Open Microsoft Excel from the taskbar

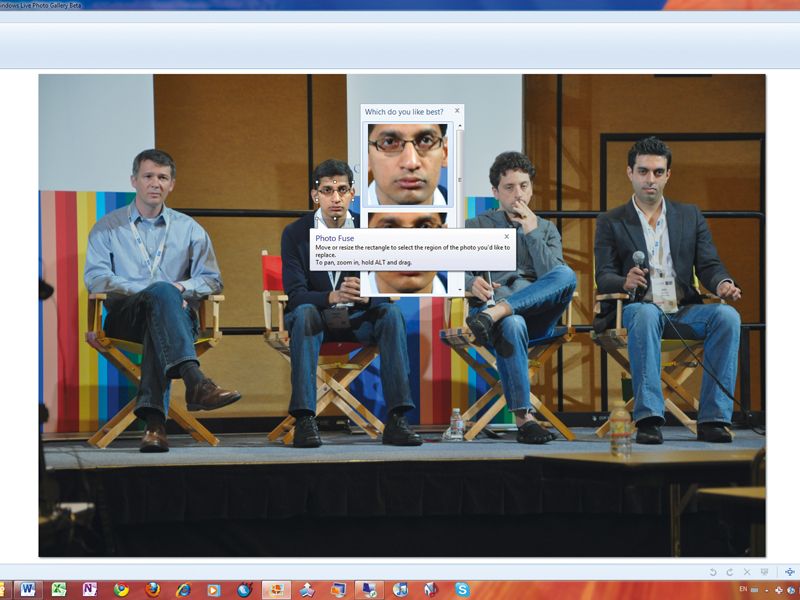coord(59,590)
